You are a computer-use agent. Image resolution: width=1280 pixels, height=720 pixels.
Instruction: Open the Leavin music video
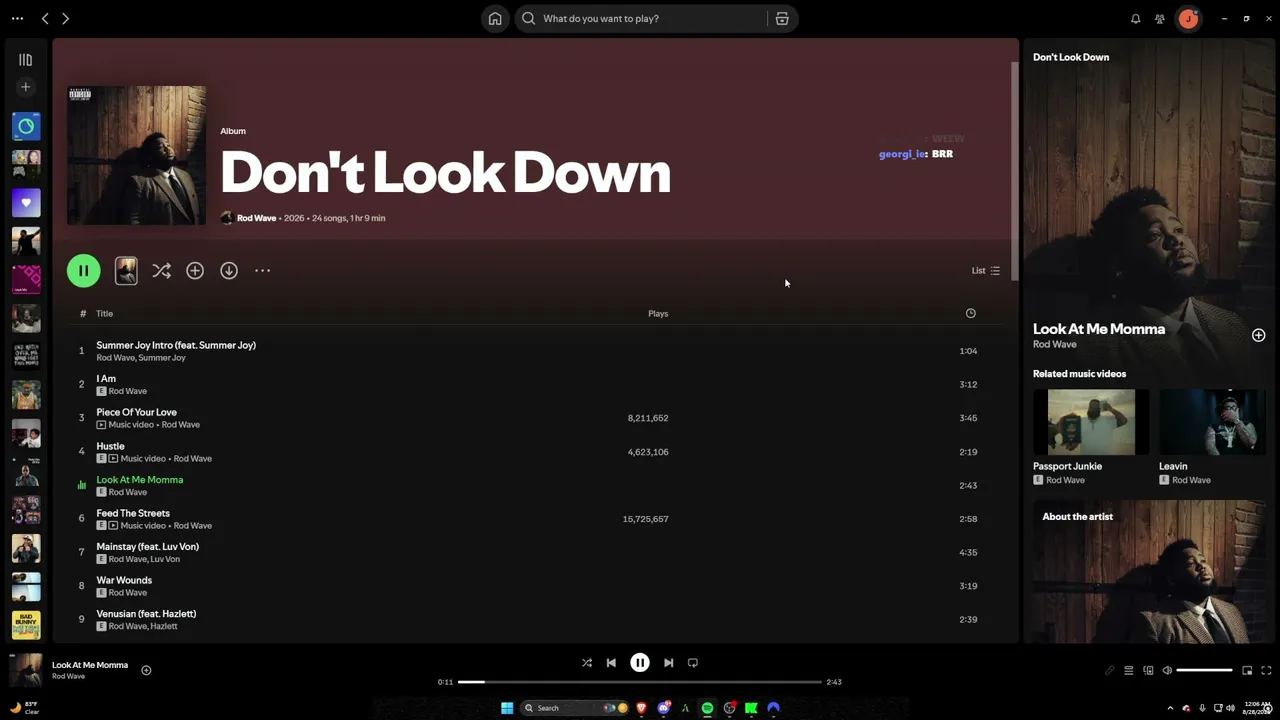click(x=1213, y=437)
